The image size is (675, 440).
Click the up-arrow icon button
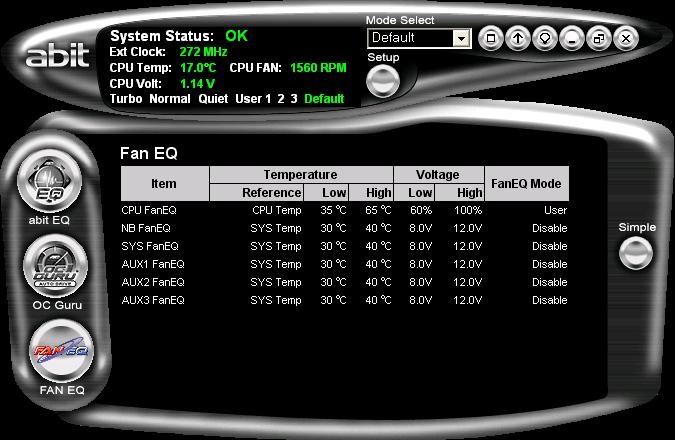518,38
